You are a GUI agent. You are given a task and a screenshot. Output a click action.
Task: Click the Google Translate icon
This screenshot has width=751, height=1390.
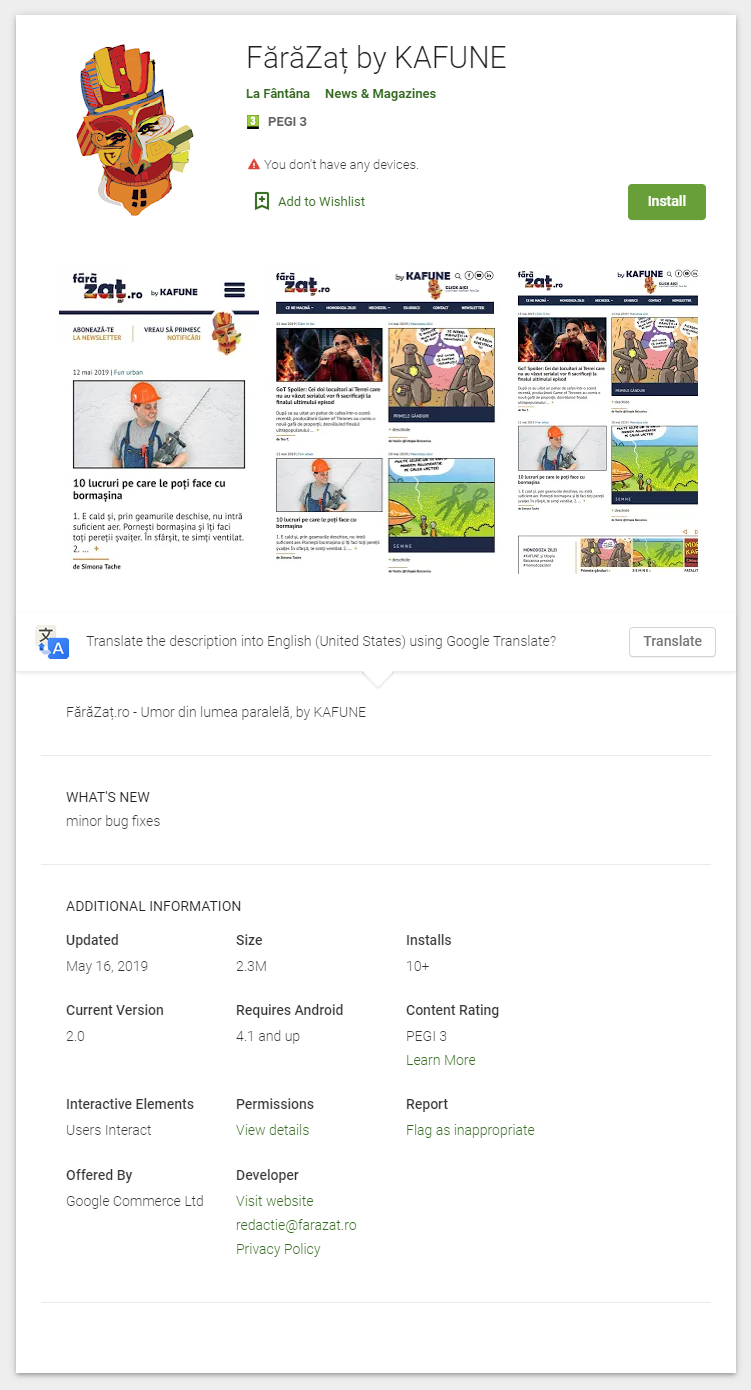tap(51, 642)
